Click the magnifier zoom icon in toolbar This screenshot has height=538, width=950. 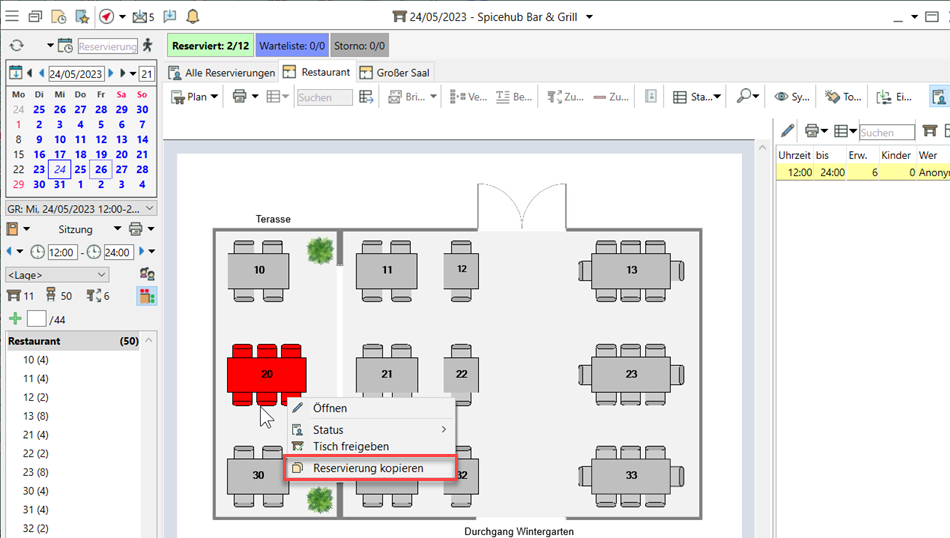744,97
